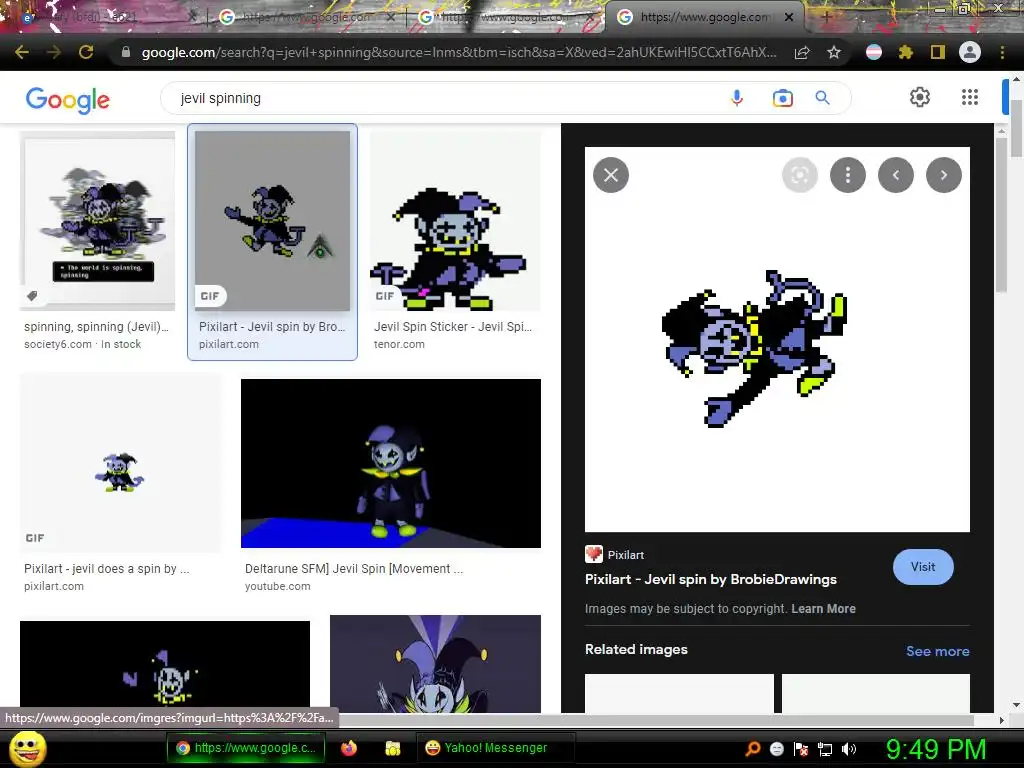The width and height of the screenshot is (1024, 768).
Task: Click the Pixilart source name
Action: click(x=626, y=554)
